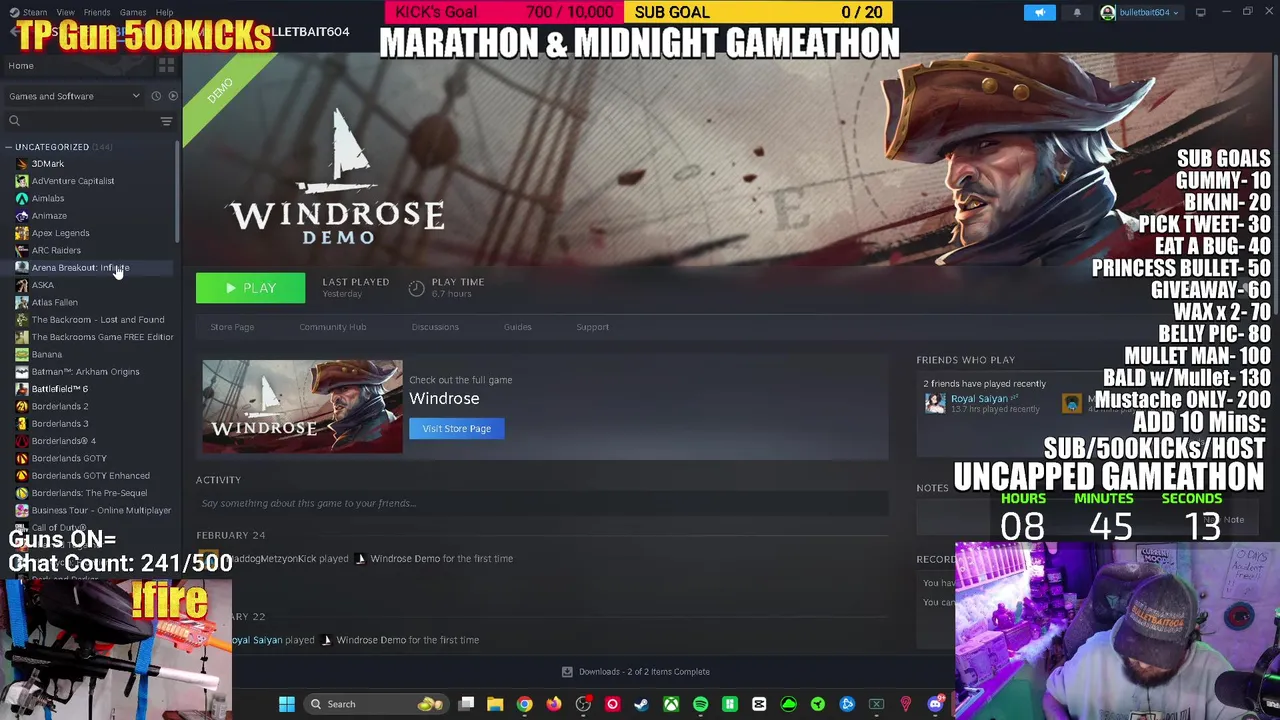Click the Steam announcements megaphone button
This screenshot has width=1280, height=720.
(1039, 12)
